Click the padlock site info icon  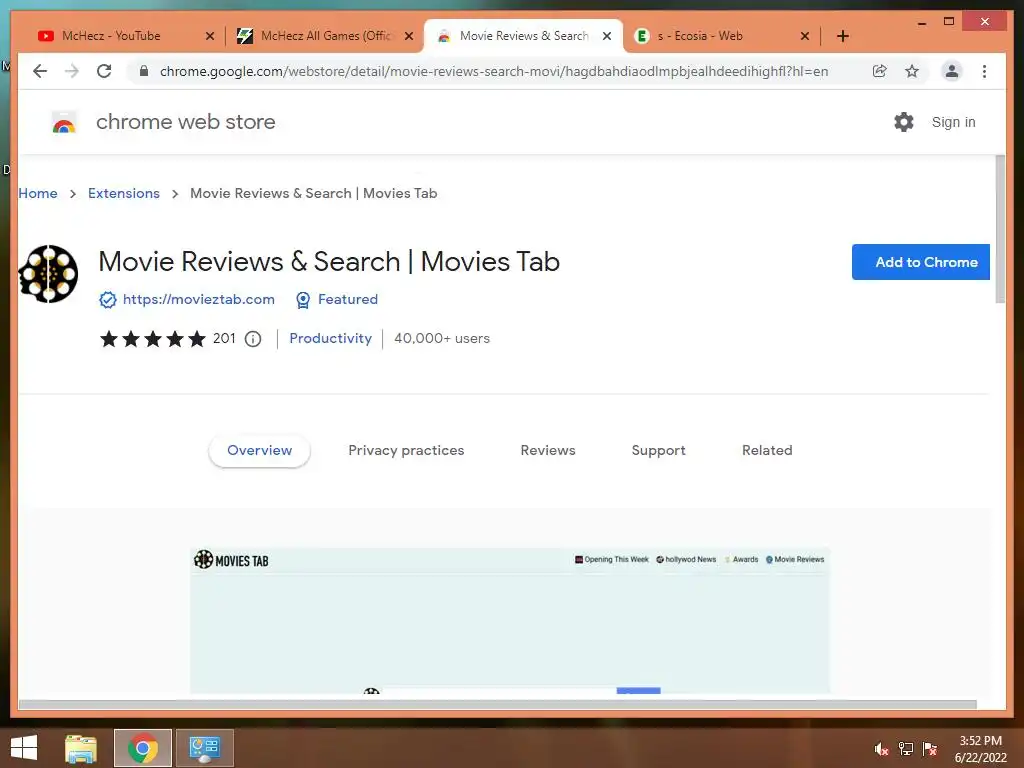(144, 71)
